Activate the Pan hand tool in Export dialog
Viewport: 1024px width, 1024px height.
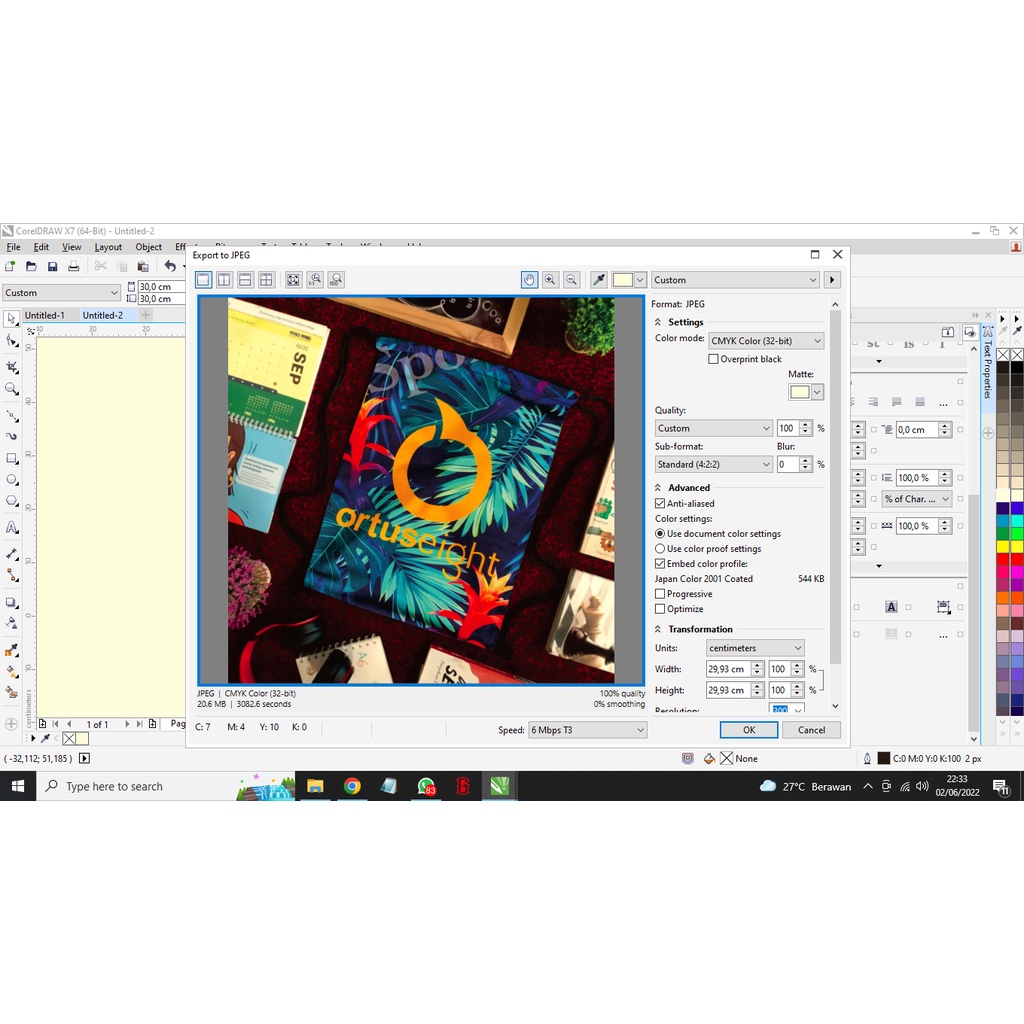click(529, 280)
